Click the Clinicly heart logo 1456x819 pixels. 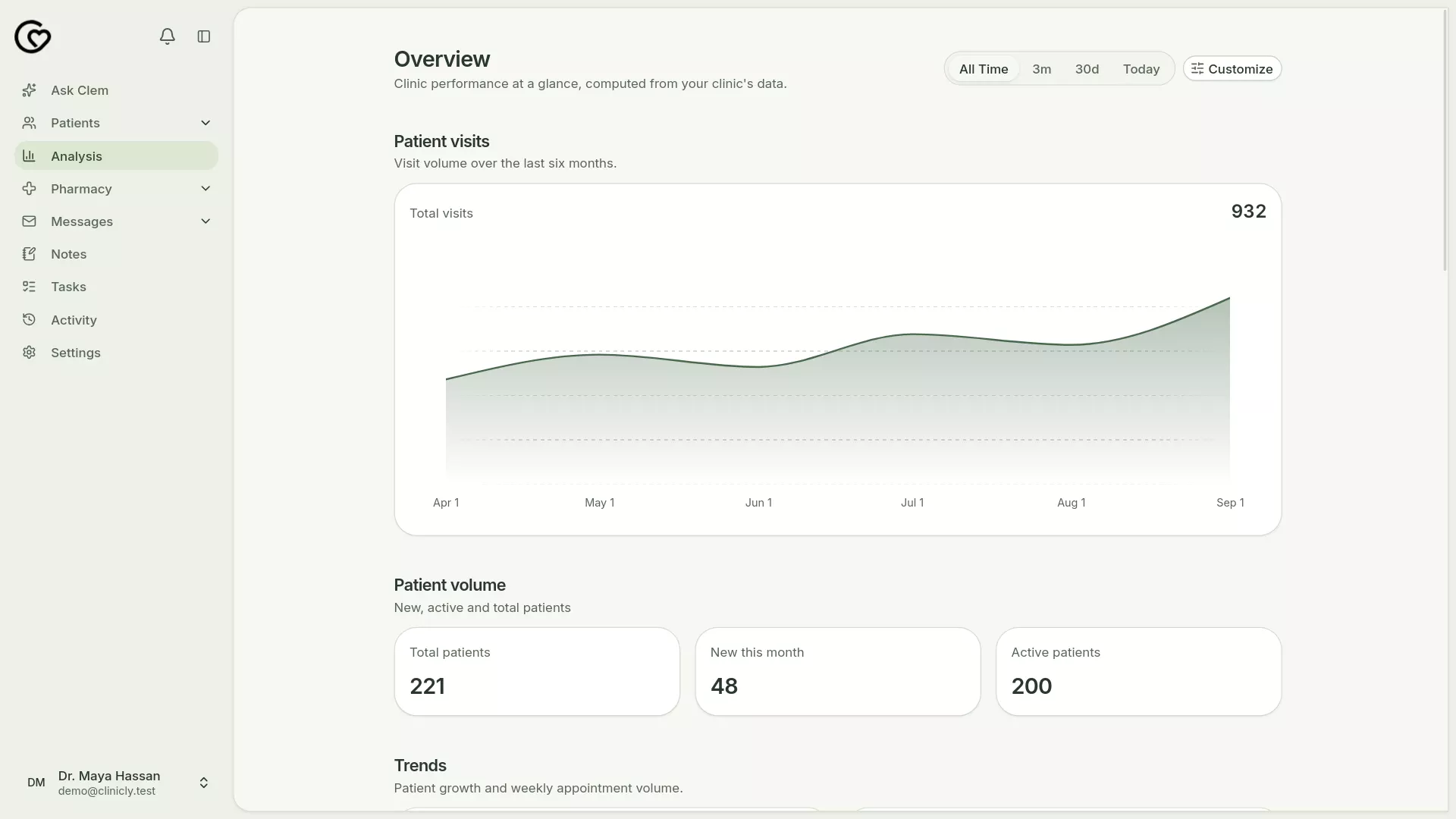pyautogui.click(x=33, y=36)
